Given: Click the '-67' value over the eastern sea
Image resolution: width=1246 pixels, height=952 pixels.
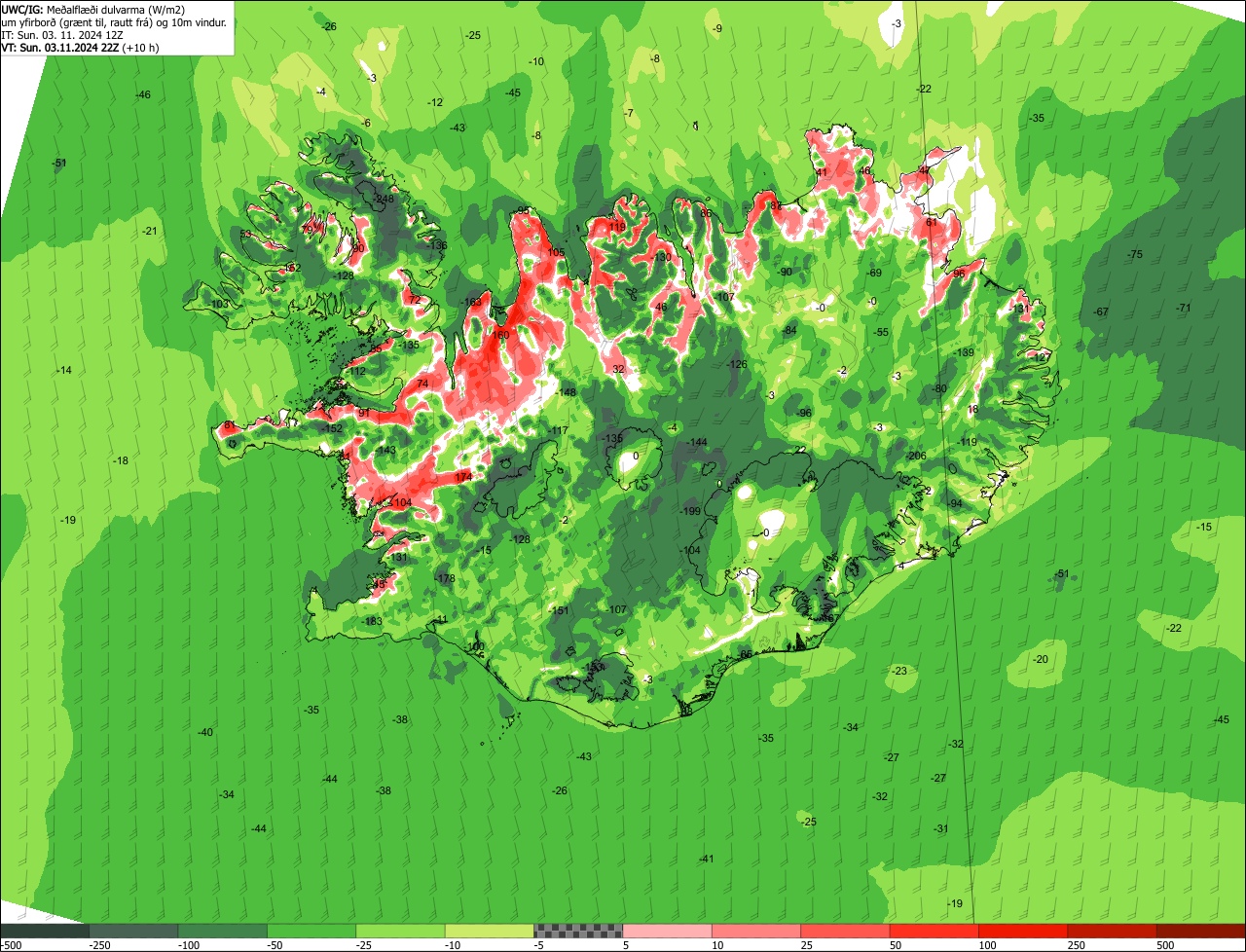Looking at the screenshot, I should [x=1101, y=311].
